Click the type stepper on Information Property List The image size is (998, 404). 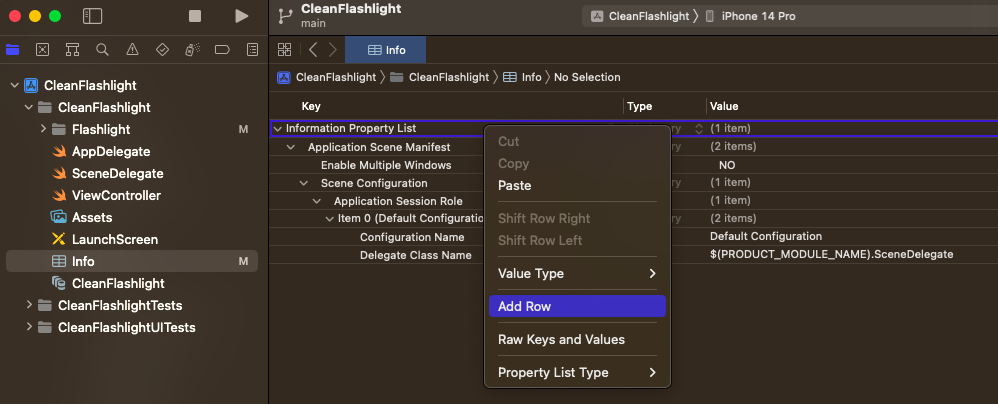click(698, 129)
